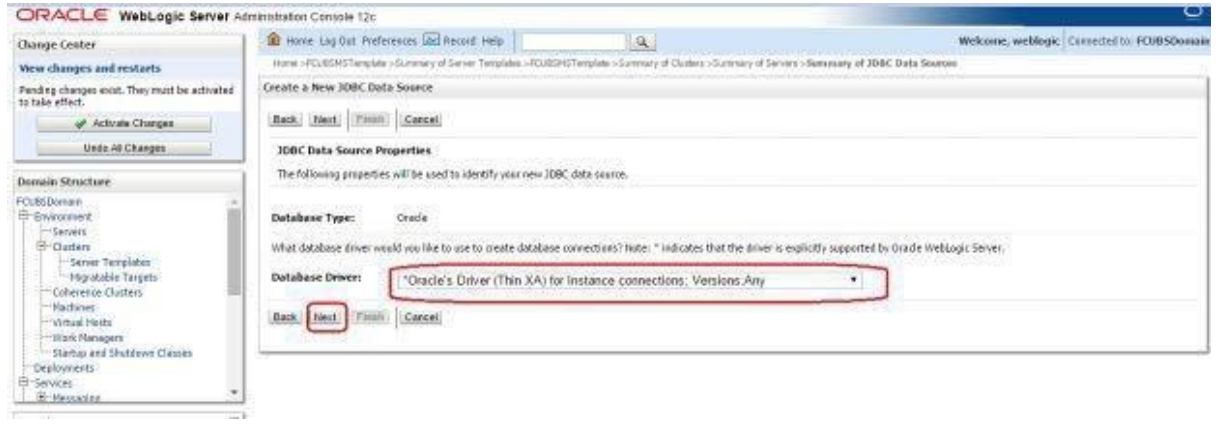Open Help in the toolbar
The width and height of the screenshot is (1216, 424).
click(x=494, y=43)
